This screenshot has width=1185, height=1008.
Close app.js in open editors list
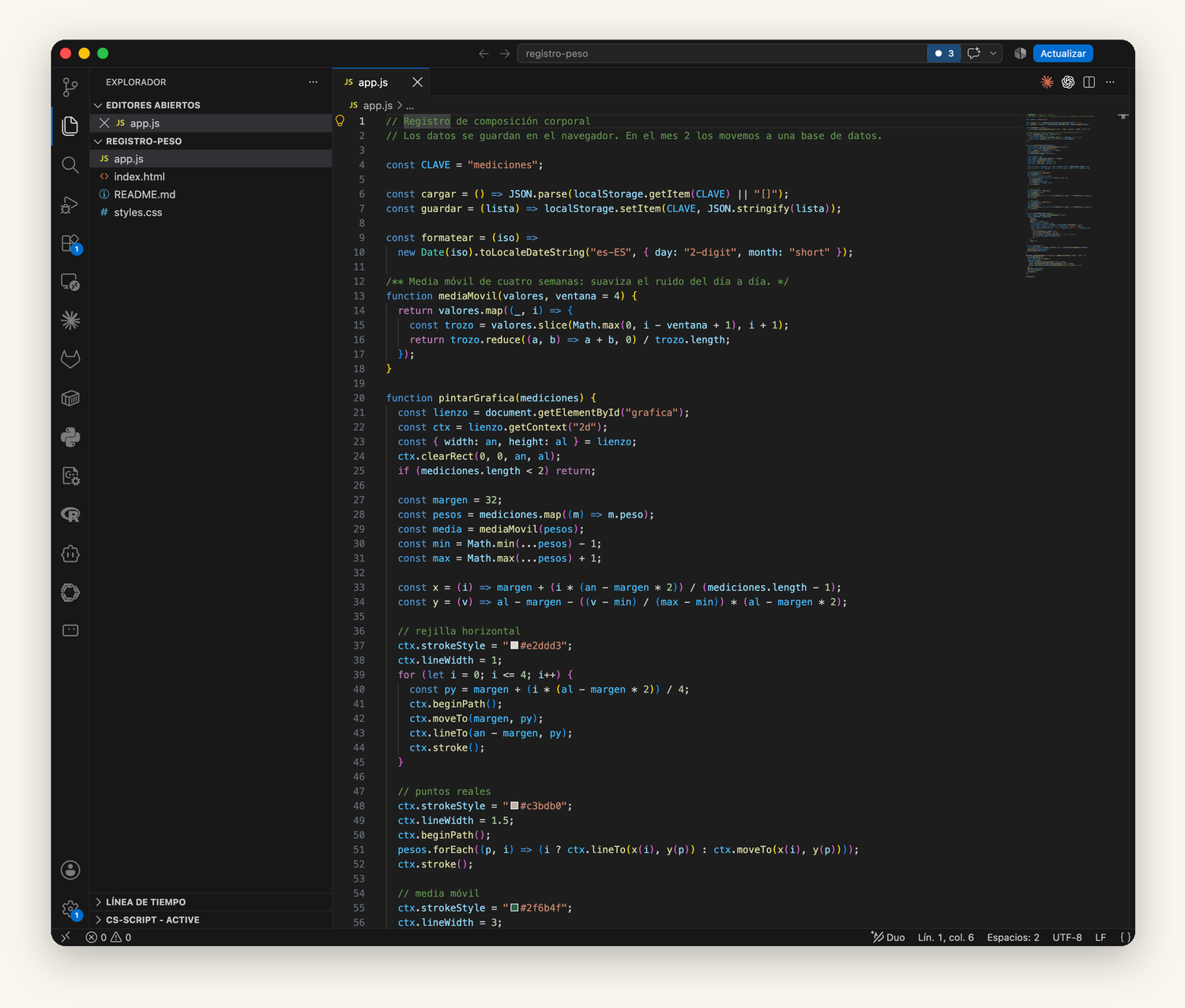[x=104, y=123]
